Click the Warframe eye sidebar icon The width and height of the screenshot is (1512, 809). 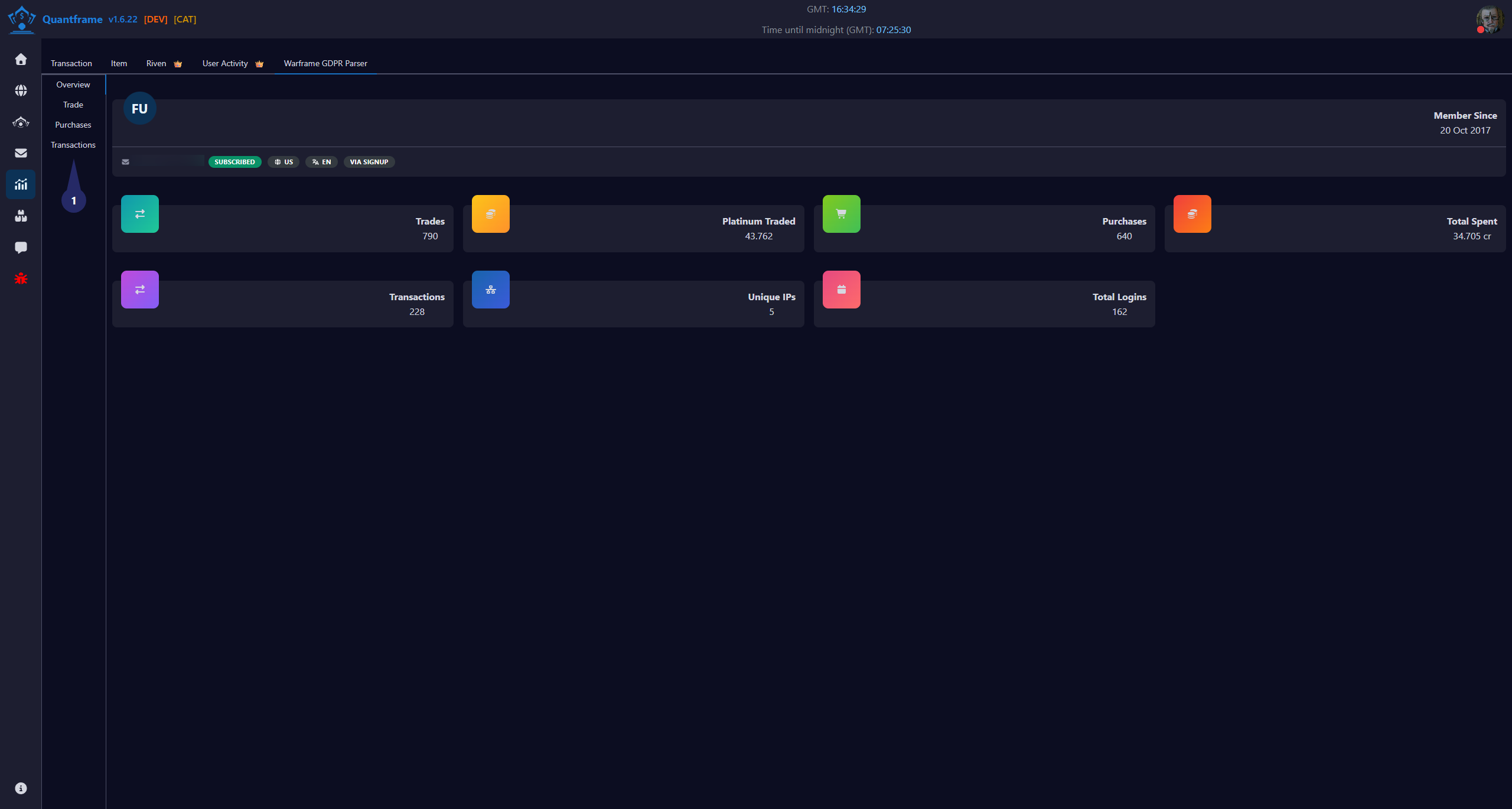pyautogui.click(x=21, y=122)
